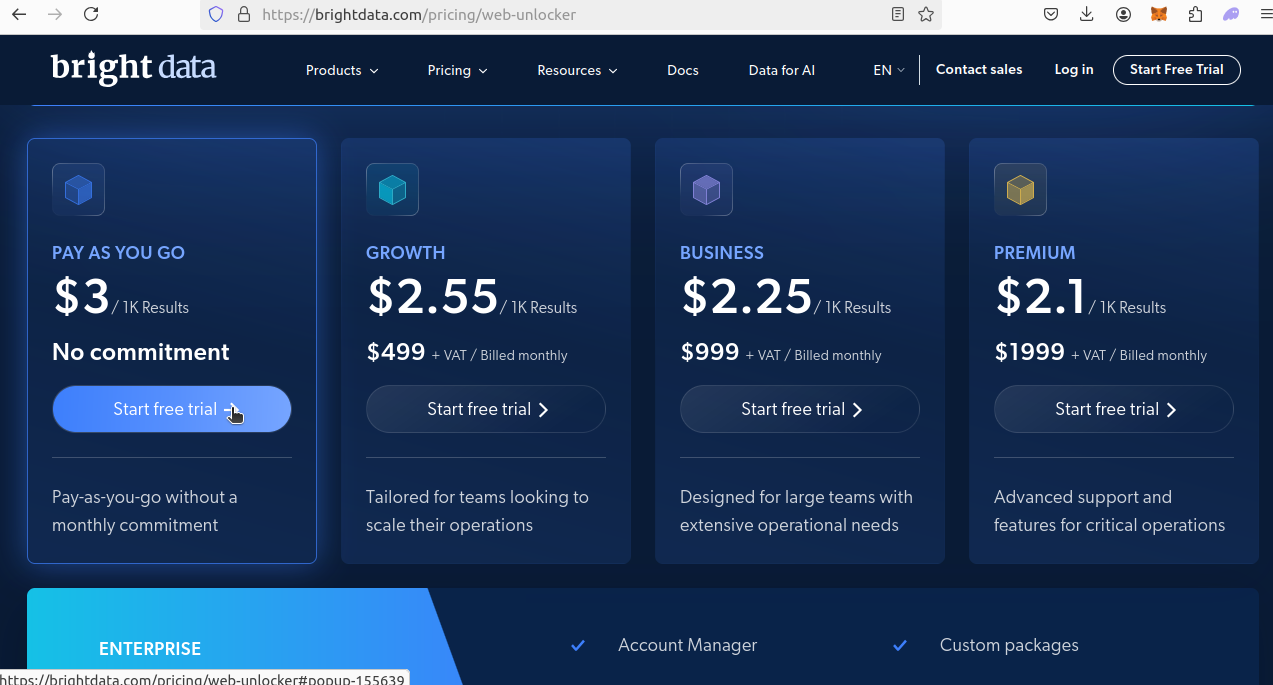The image size is (1273, 685).
Task: Start free trial for Growth plan
Action: click(486, 409)
